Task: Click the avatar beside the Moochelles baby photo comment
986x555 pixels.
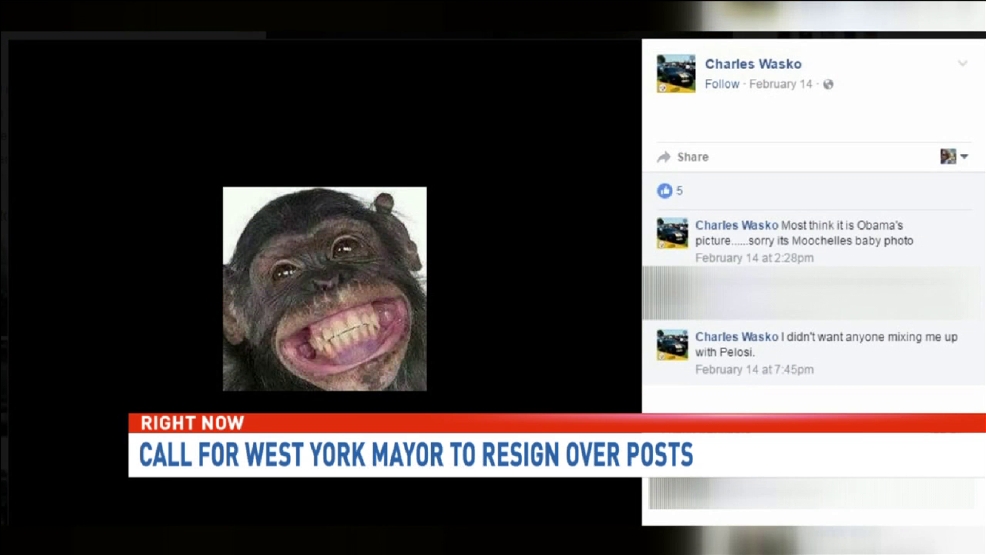Action: tap(672, 233)
